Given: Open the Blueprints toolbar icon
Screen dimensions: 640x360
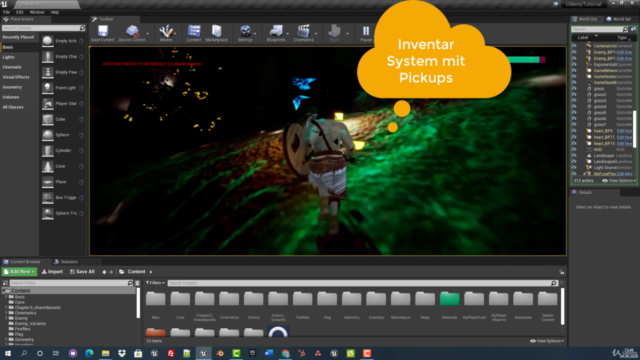Looking at the screenshot, I should pos(276,31).
